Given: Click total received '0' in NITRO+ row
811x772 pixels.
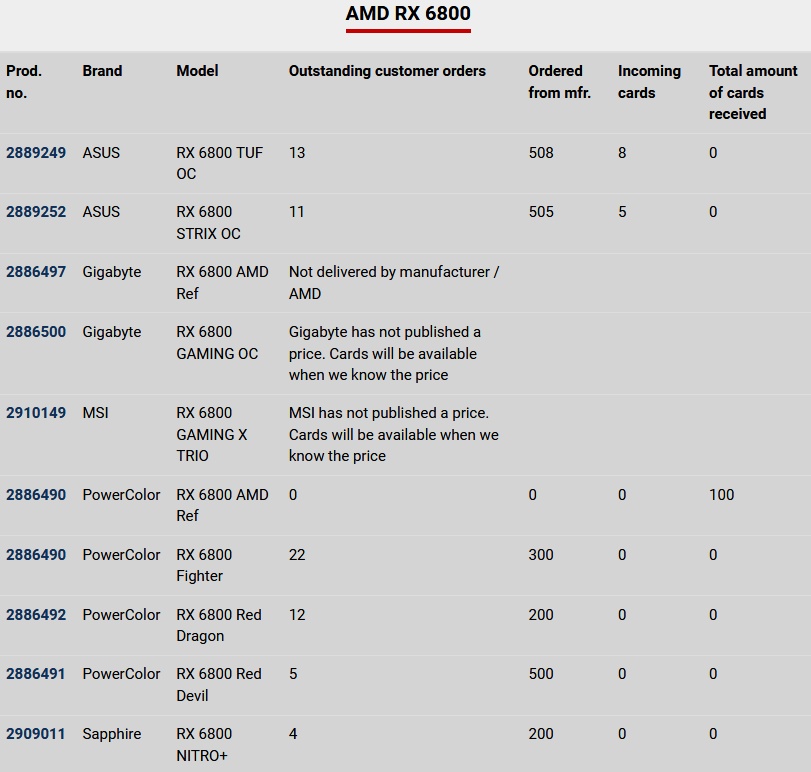Looking at the screenshot, I should (x=713, y=734).
